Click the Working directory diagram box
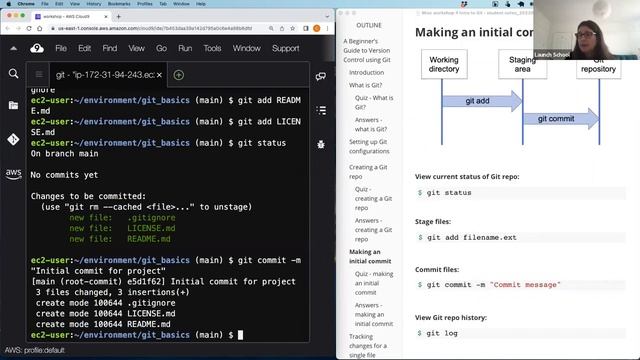 point(444,64)
